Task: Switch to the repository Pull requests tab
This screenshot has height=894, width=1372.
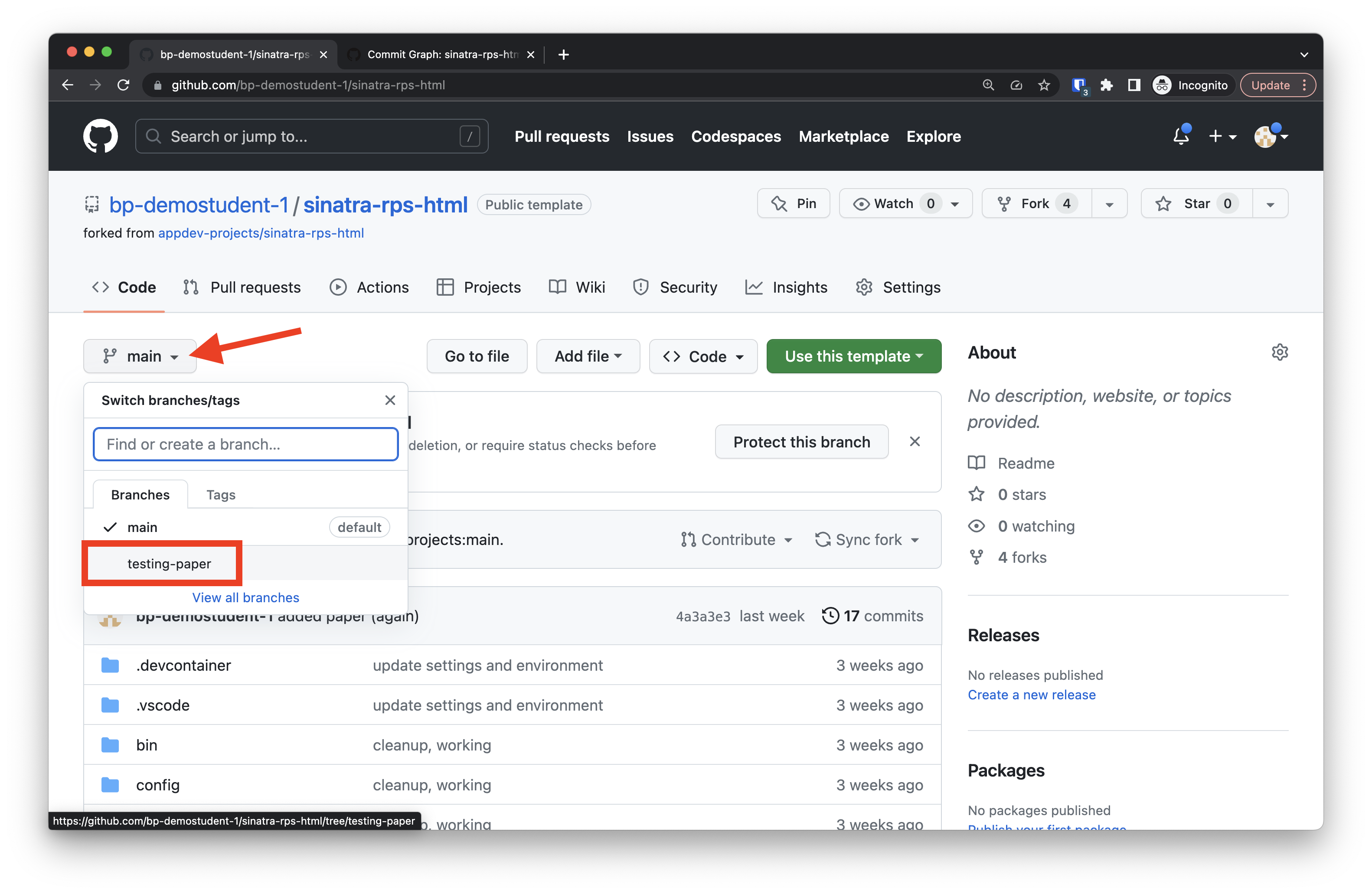Action: point(242,287)
